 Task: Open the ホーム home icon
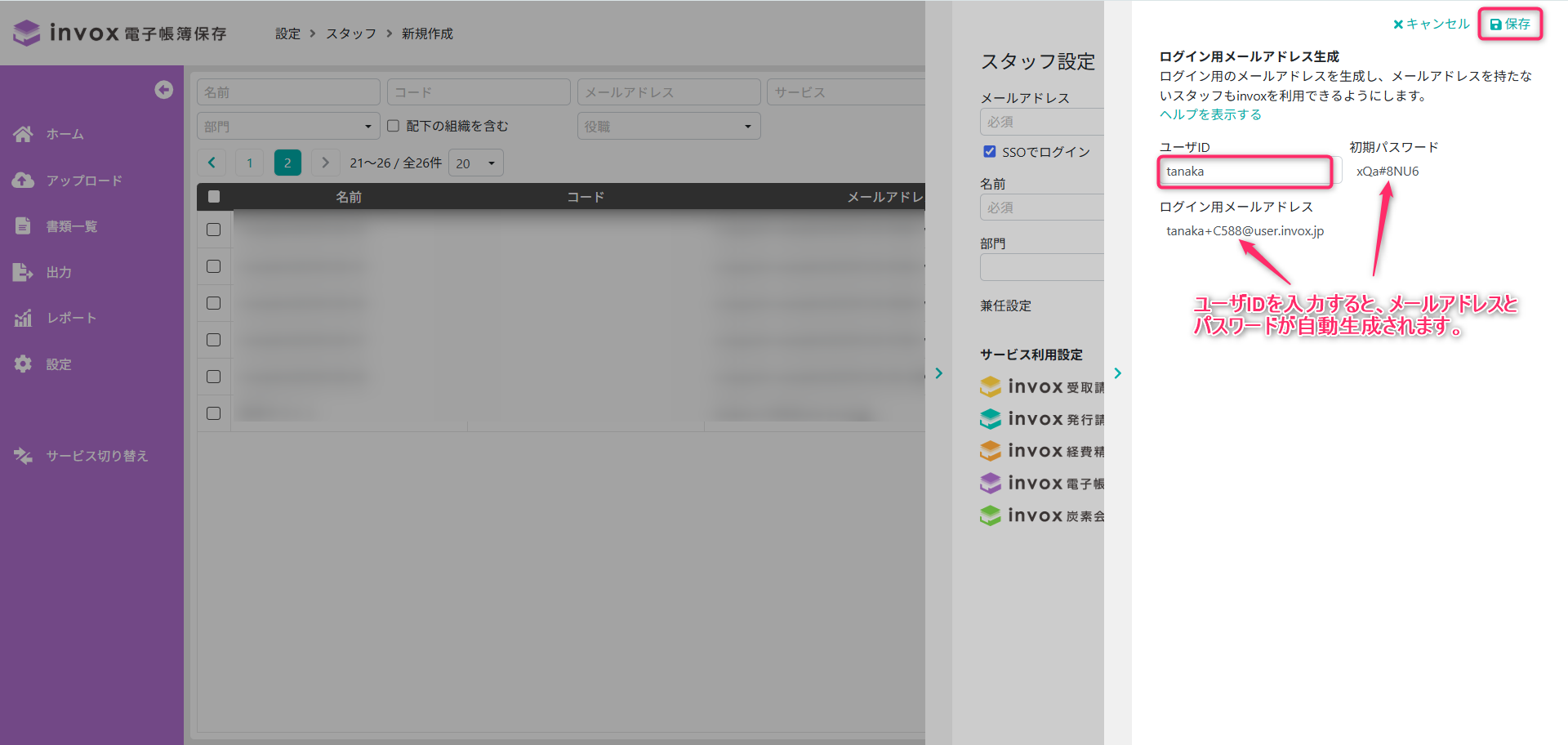coord(23,134)
